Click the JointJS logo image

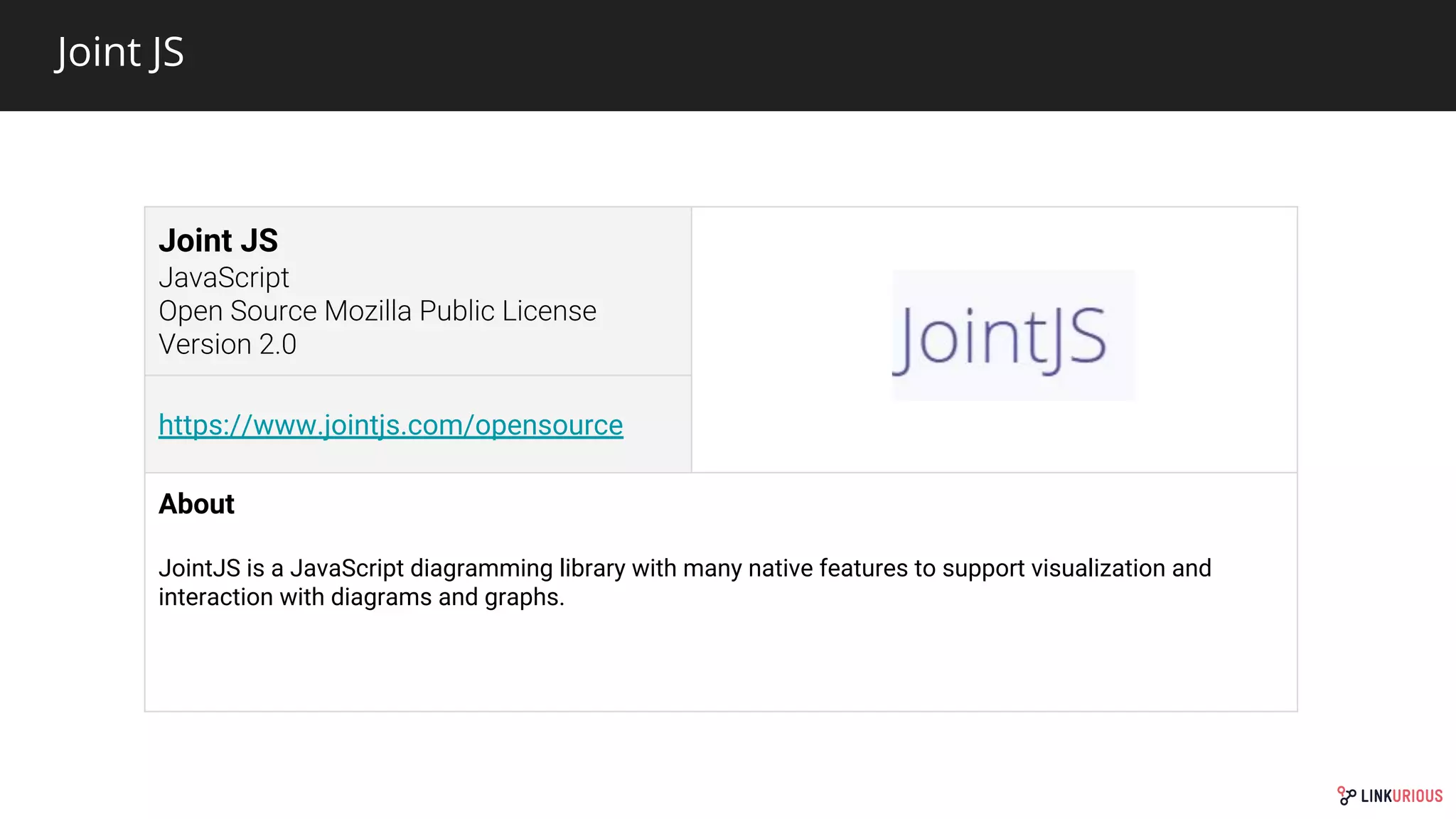tap(1013, 336)
